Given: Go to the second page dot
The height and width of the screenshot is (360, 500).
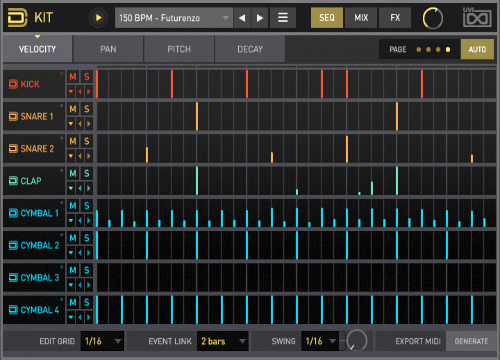Looking at the screenshot, I should [428, 50].
